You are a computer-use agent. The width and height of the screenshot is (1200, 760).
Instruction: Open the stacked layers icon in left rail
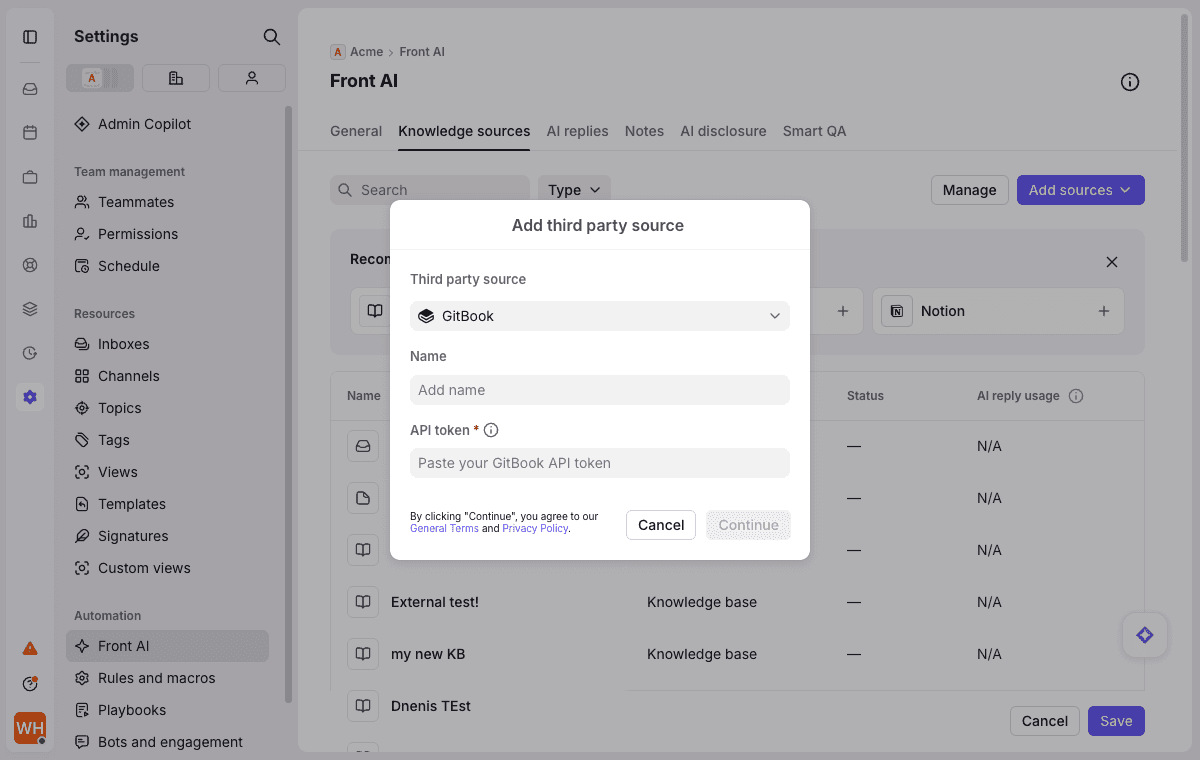pos(30,309)
